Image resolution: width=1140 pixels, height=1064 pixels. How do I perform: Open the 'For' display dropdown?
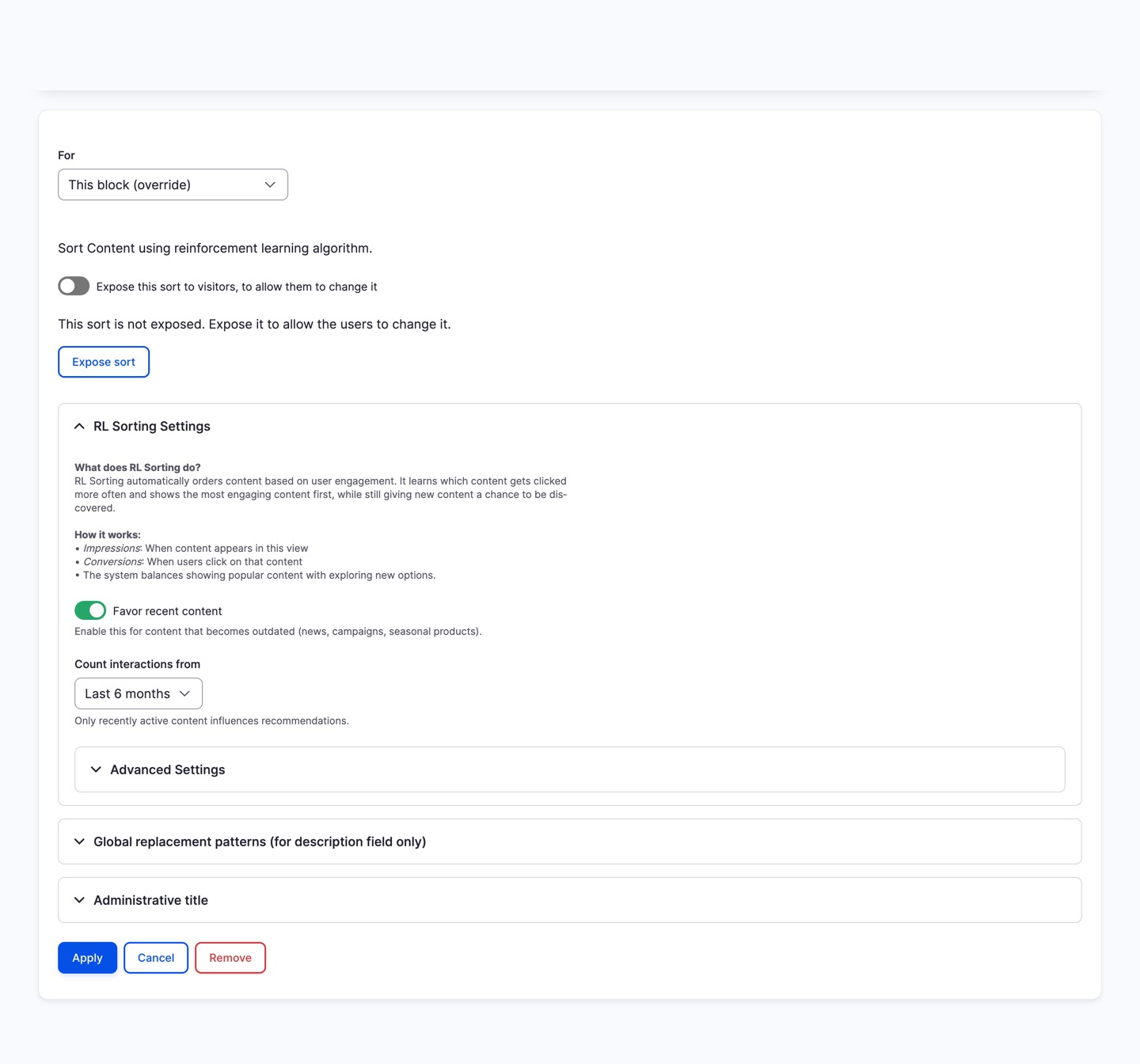coord(173,184)
